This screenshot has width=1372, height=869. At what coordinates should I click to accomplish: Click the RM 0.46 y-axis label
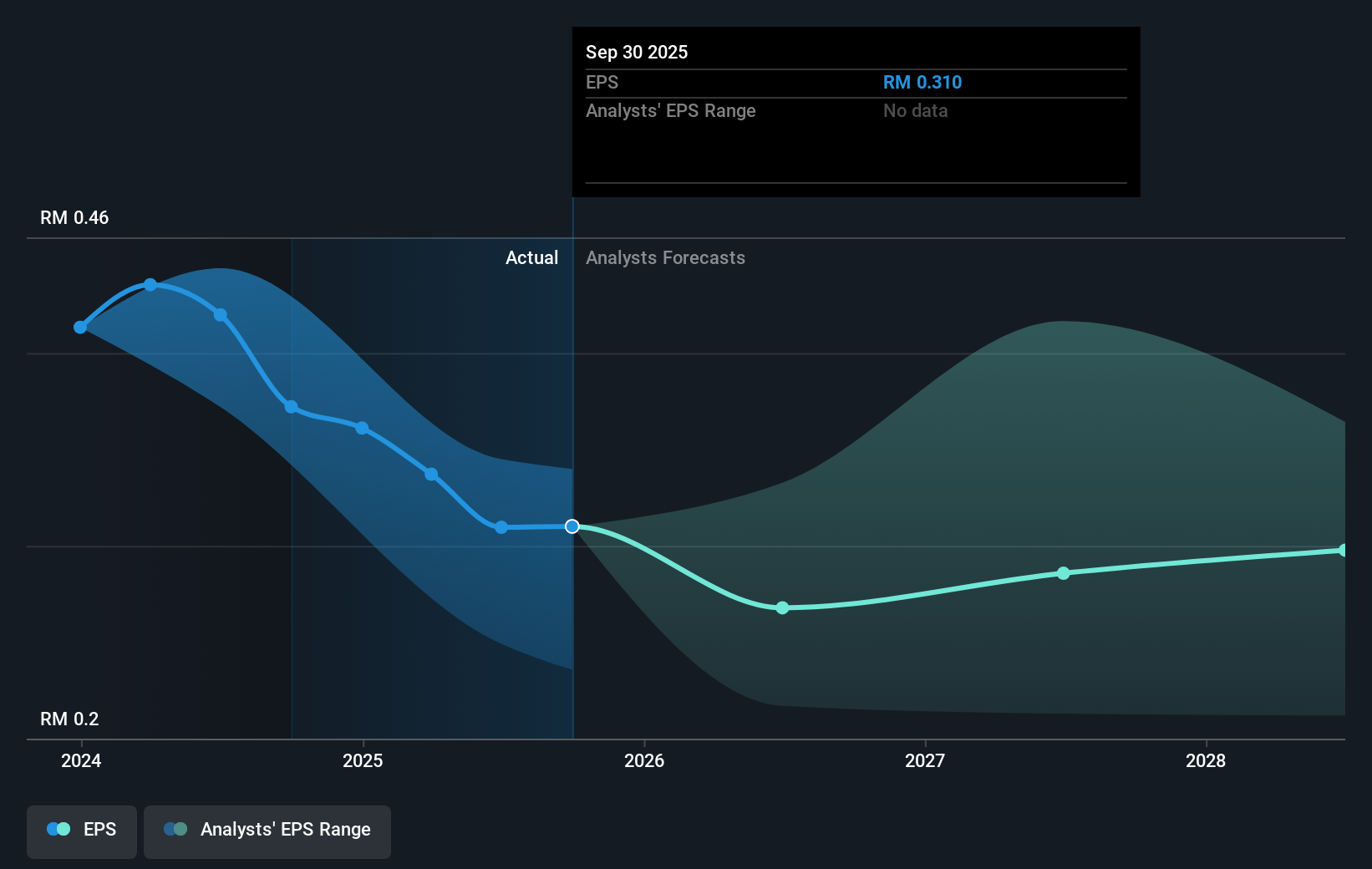74,217
